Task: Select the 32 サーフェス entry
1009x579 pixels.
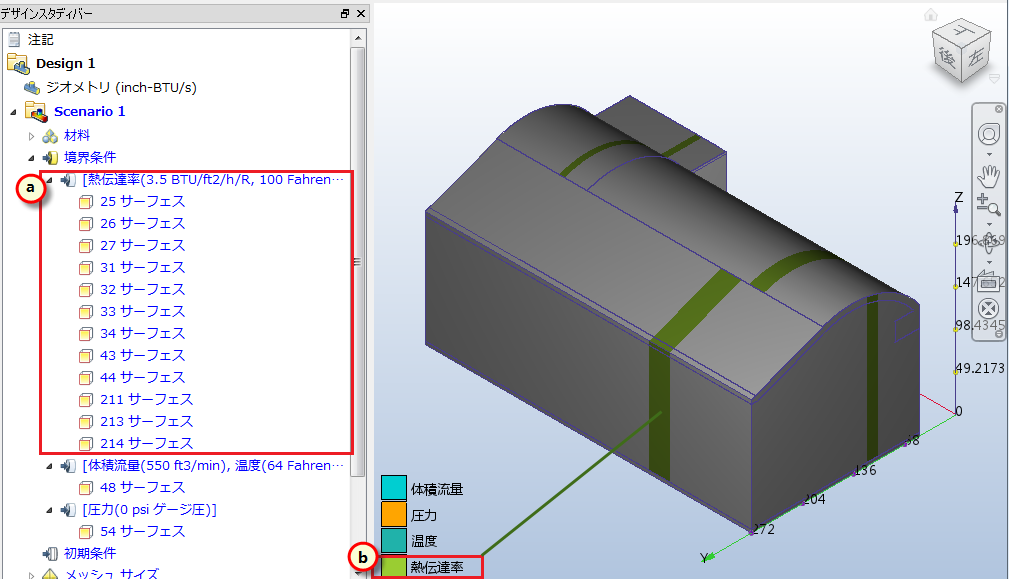Action: pyautogui.click(x=142, y=290)
